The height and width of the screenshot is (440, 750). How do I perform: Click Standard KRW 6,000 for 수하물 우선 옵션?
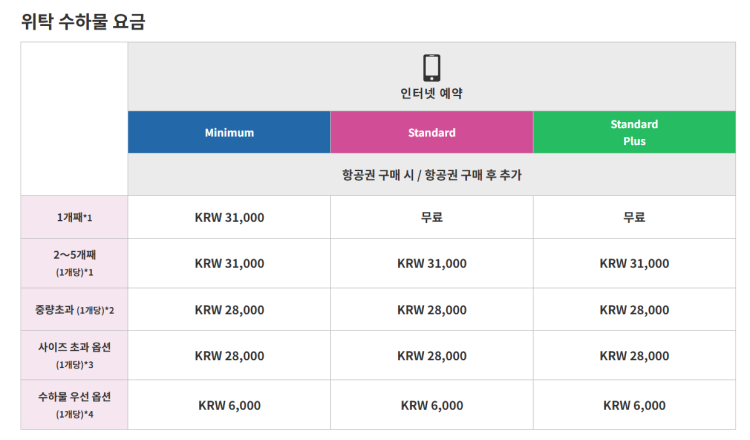[431, 405]
